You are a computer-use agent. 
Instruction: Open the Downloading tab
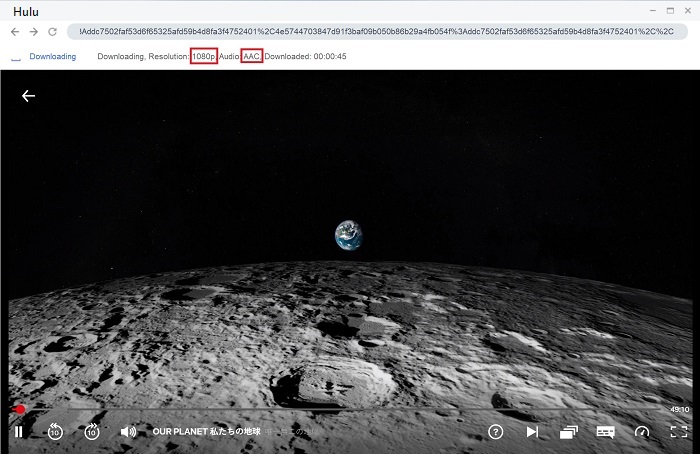52,56
